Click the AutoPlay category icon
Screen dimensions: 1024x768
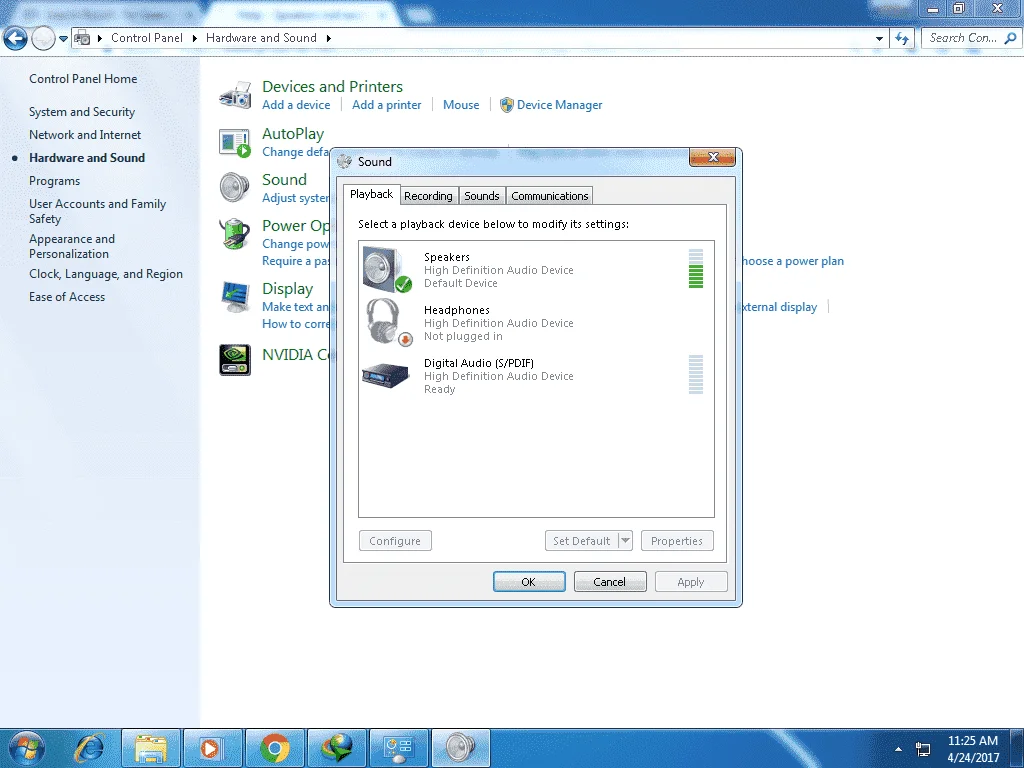point(235,142)
